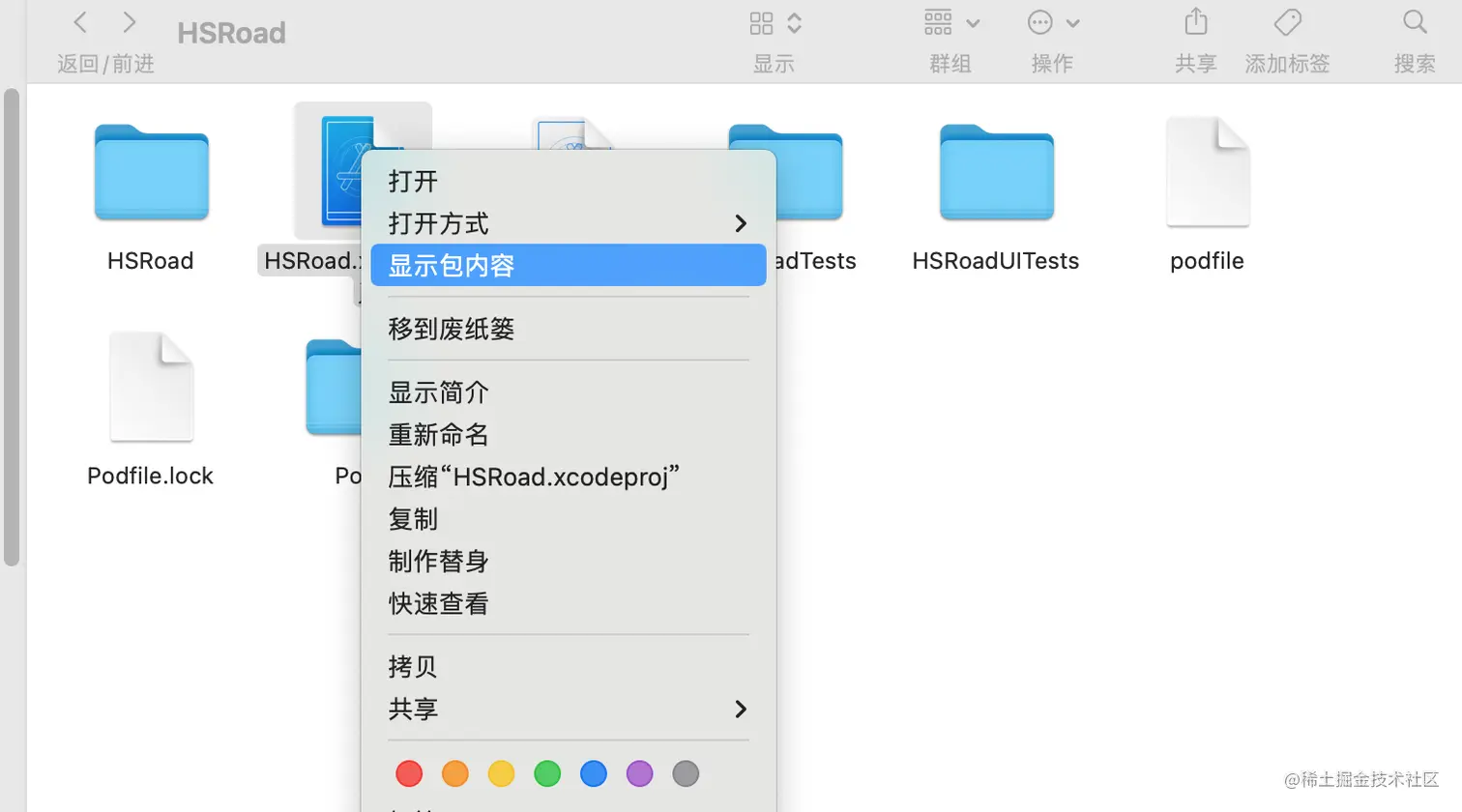Choose 共享 from context menu
Image resolution: width=1462 pixels, height=812 pixels.
(569, 709)
